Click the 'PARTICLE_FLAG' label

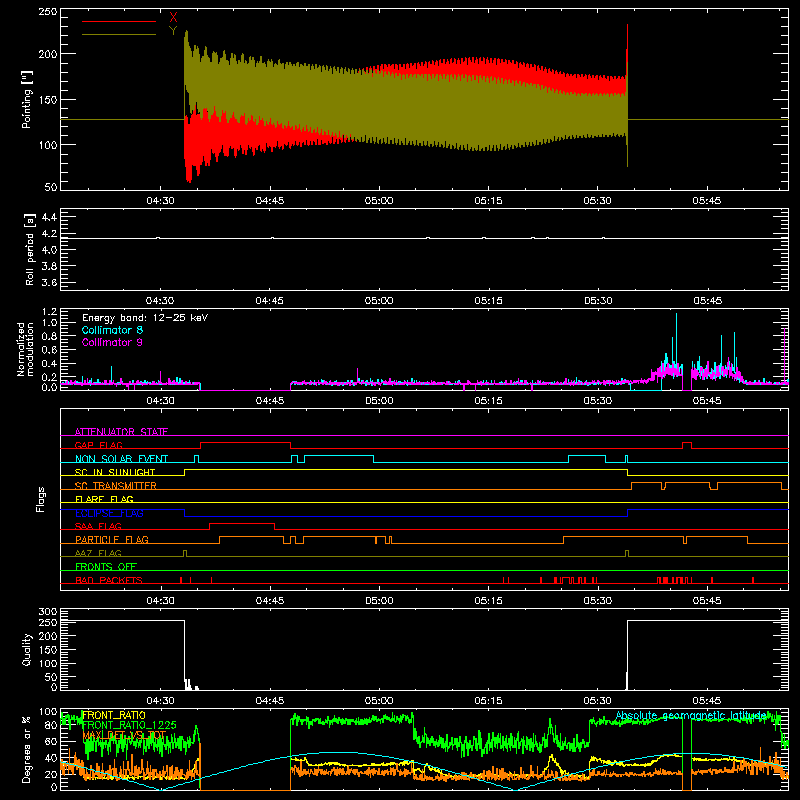(x=112, y=539)
